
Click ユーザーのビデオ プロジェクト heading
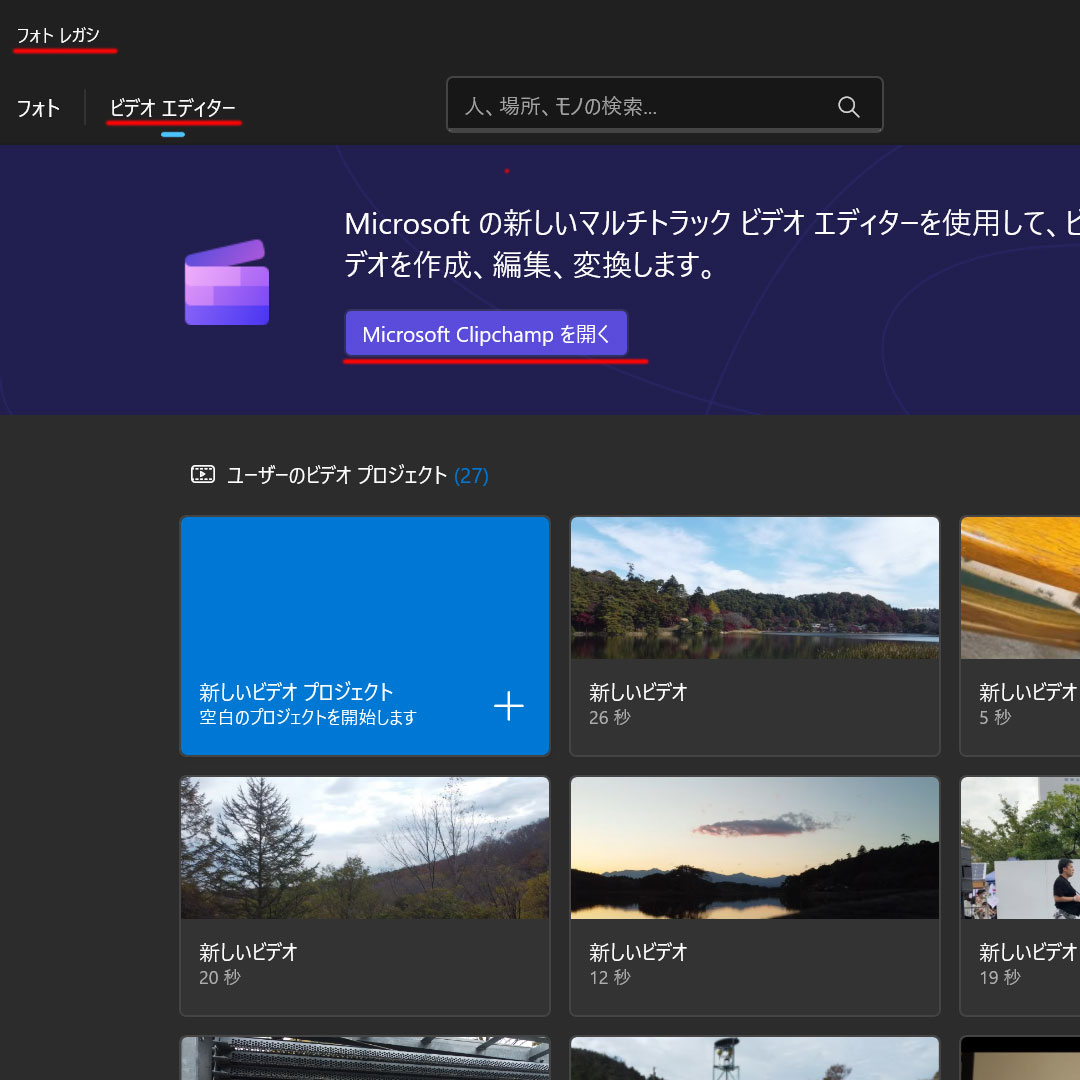[x=337, y=475]
